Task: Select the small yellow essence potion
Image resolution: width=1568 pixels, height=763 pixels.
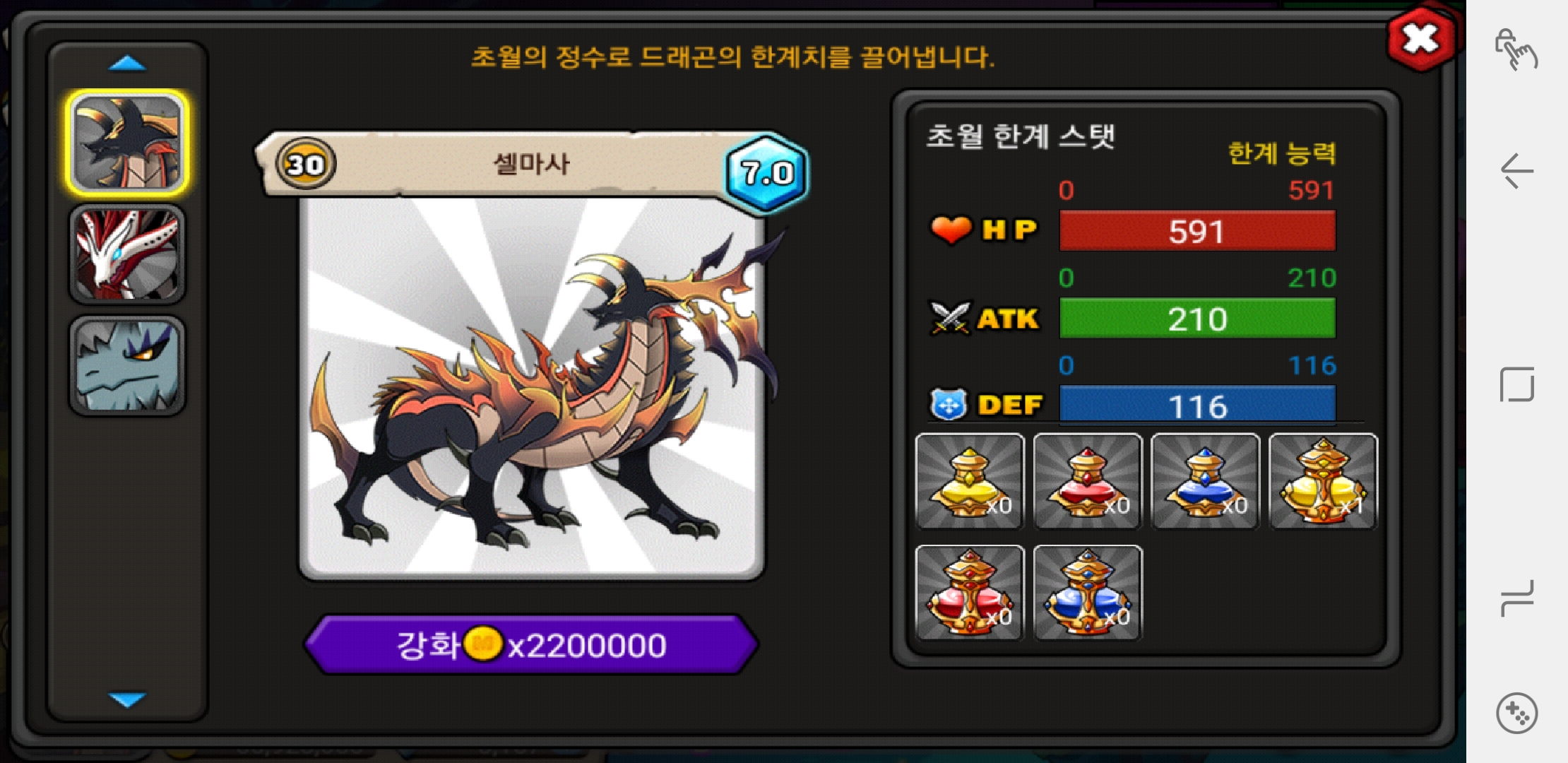Action: pyautogui.click(x=970, y=481)
